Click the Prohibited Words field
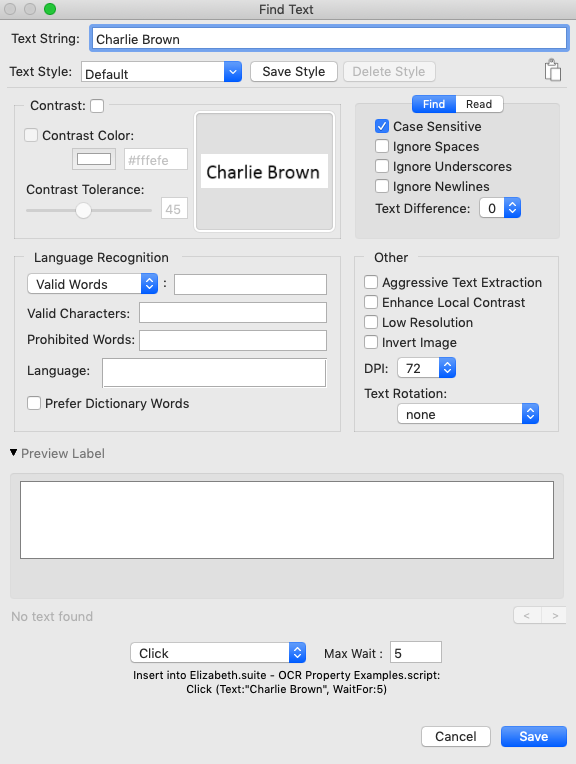The image size is (576, 764). coord(232,341)
